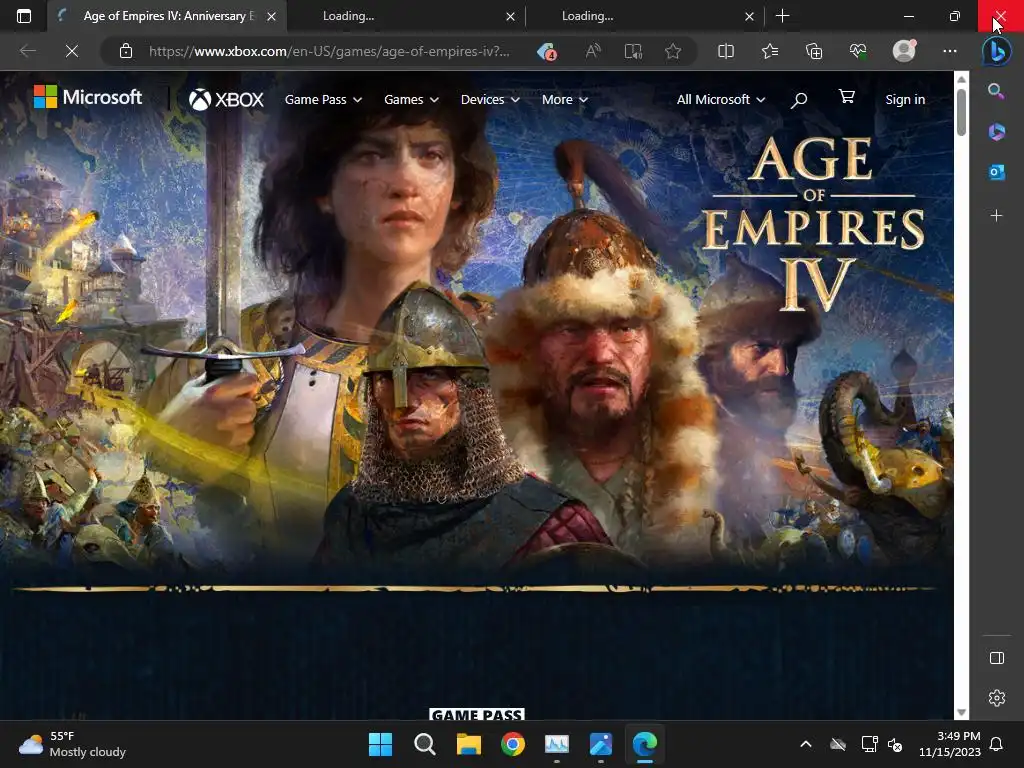Open Collections panel
Image resolution: width=1024 pixels, height=768 pixels.
click(814, 51)
